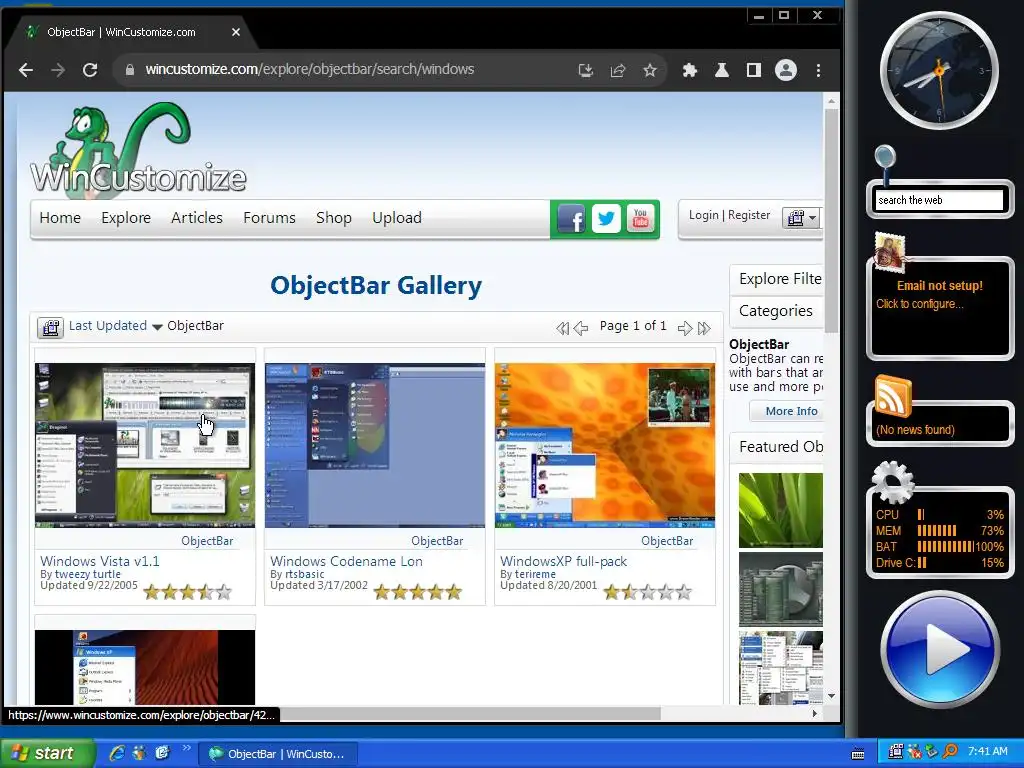1024x768 pixels.
Task: Click the More Info button
Action: [787, 411]
